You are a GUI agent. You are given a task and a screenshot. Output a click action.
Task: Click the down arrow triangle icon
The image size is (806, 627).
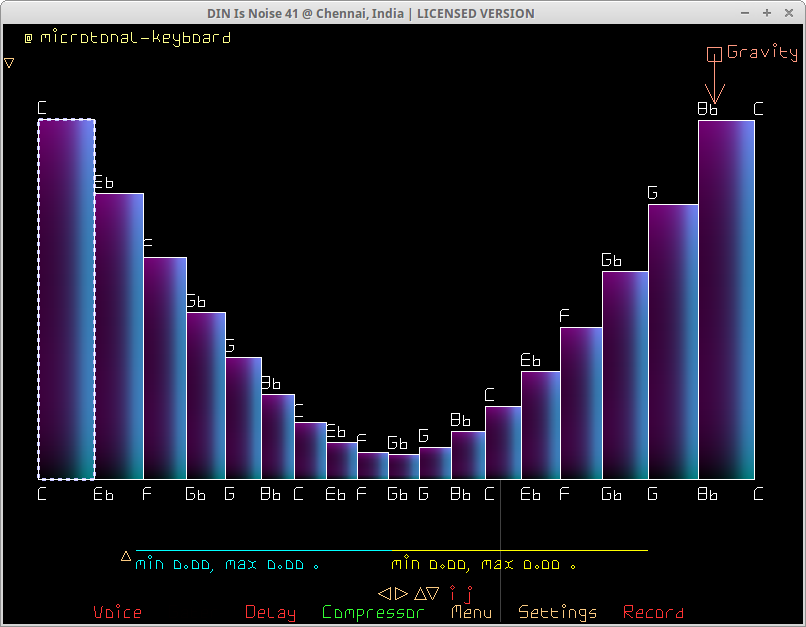(x=433, y=593)
